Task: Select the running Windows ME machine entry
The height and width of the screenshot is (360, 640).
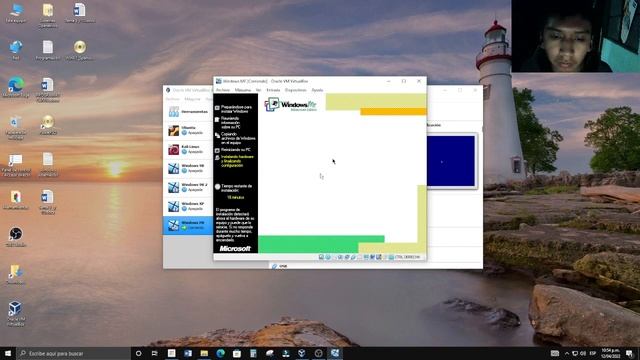Action: click(188, 225)
